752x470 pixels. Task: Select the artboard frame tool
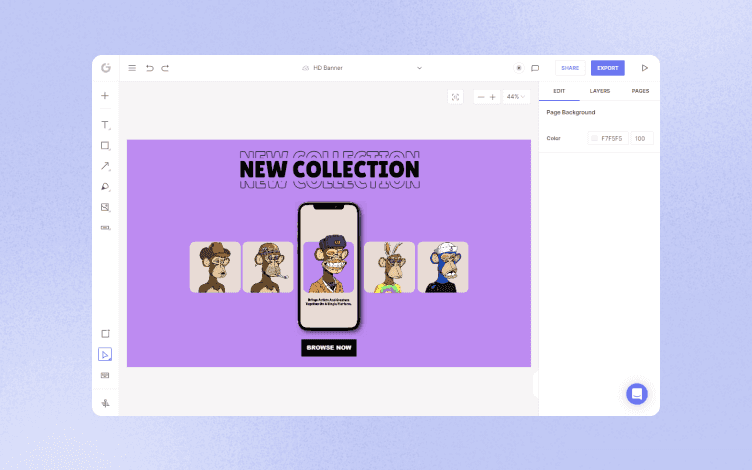tap(105, 334)
